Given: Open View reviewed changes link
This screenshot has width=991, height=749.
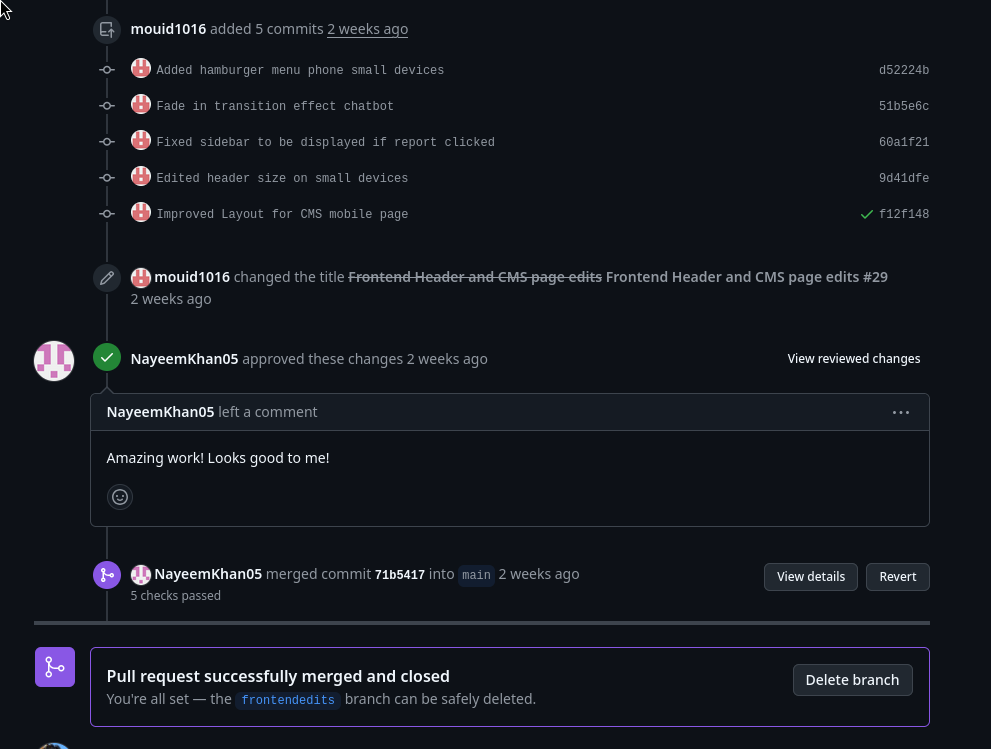Looking at the screenshot, I should coord(853,358).
